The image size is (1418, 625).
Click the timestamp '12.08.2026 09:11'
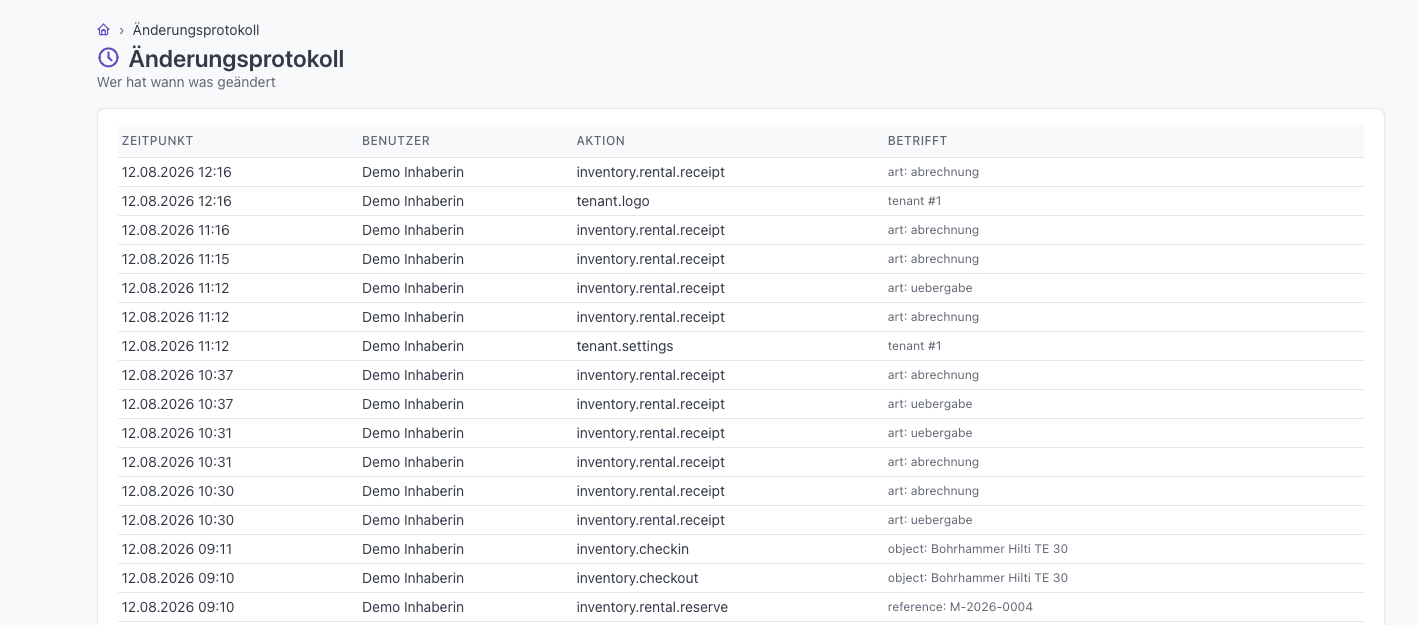(177, 549)
